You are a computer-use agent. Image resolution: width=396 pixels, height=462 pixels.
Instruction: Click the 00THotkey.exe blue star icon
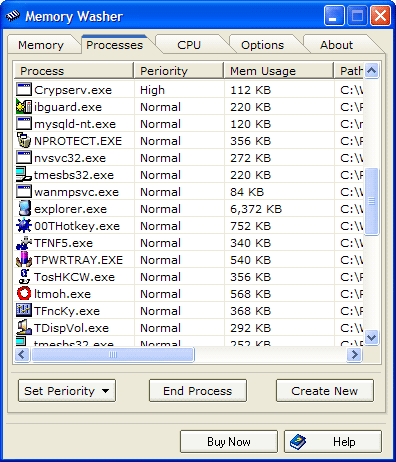tap(24, 226)
